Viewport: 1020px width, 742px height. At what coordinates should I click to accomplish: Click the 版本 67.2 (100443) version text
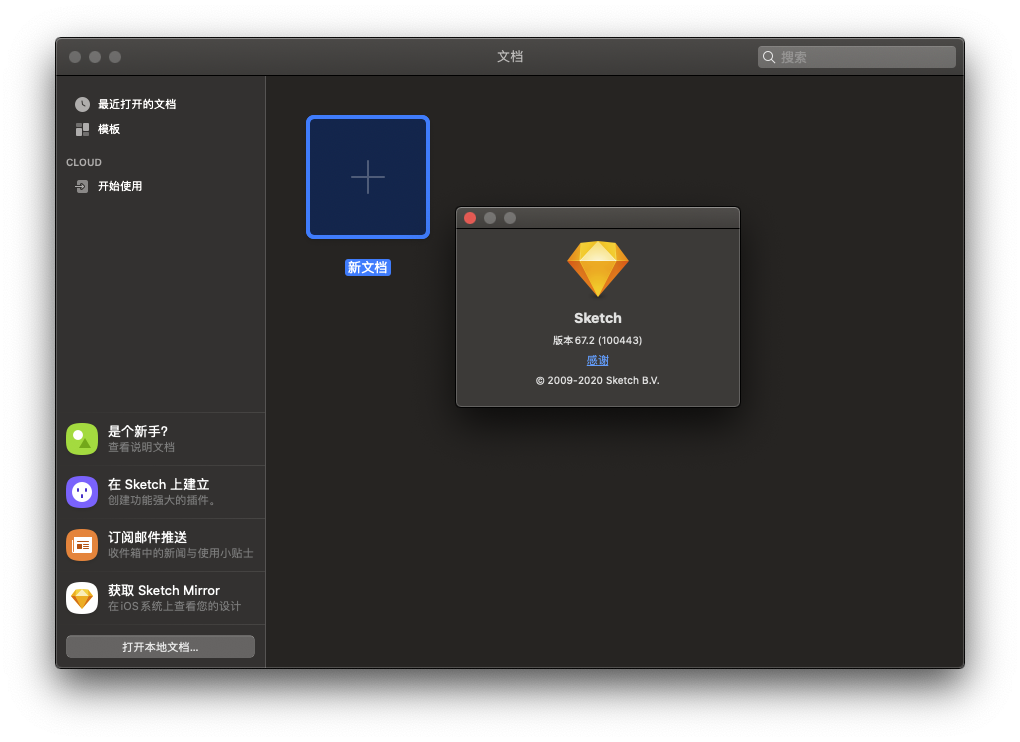(x=598, y=340)
